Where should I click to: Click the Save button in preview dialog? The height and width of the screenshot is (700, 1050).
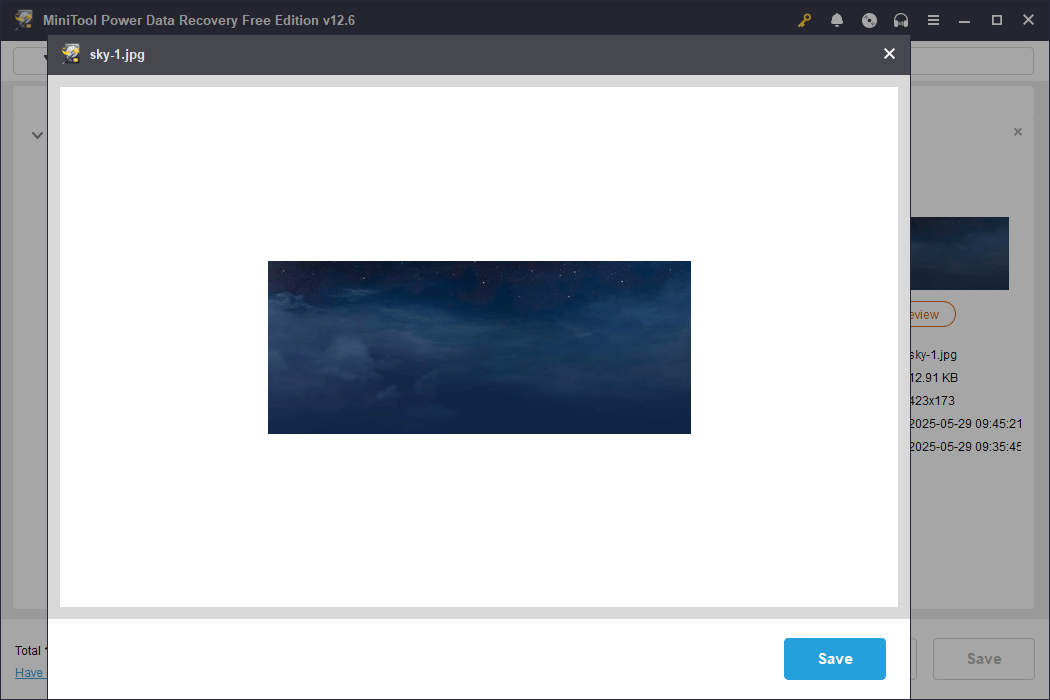point(834,658)
